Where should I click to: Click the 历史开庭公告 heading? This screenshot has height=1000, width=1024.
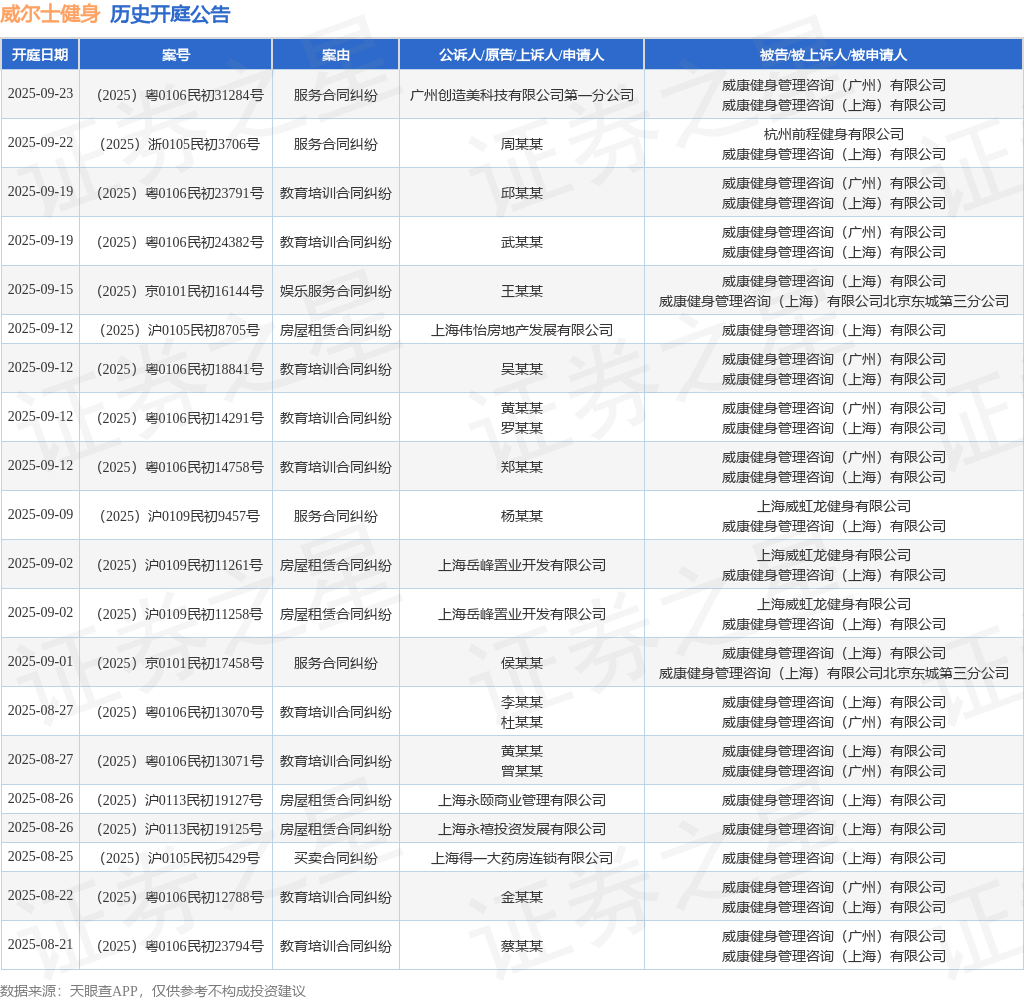170,14
